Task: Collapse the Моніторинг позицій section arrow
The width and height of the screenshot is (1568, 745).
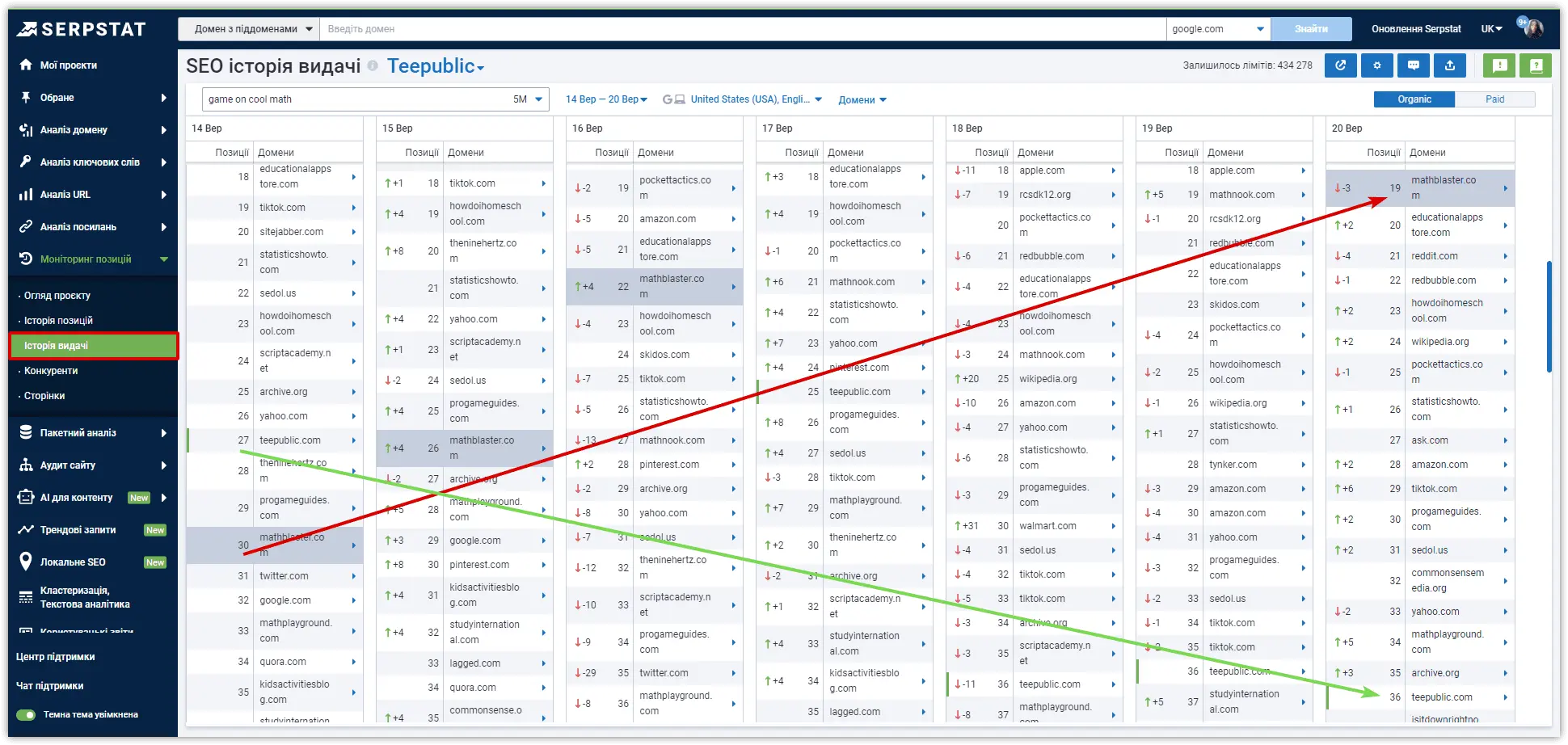Action: [164, 259]
